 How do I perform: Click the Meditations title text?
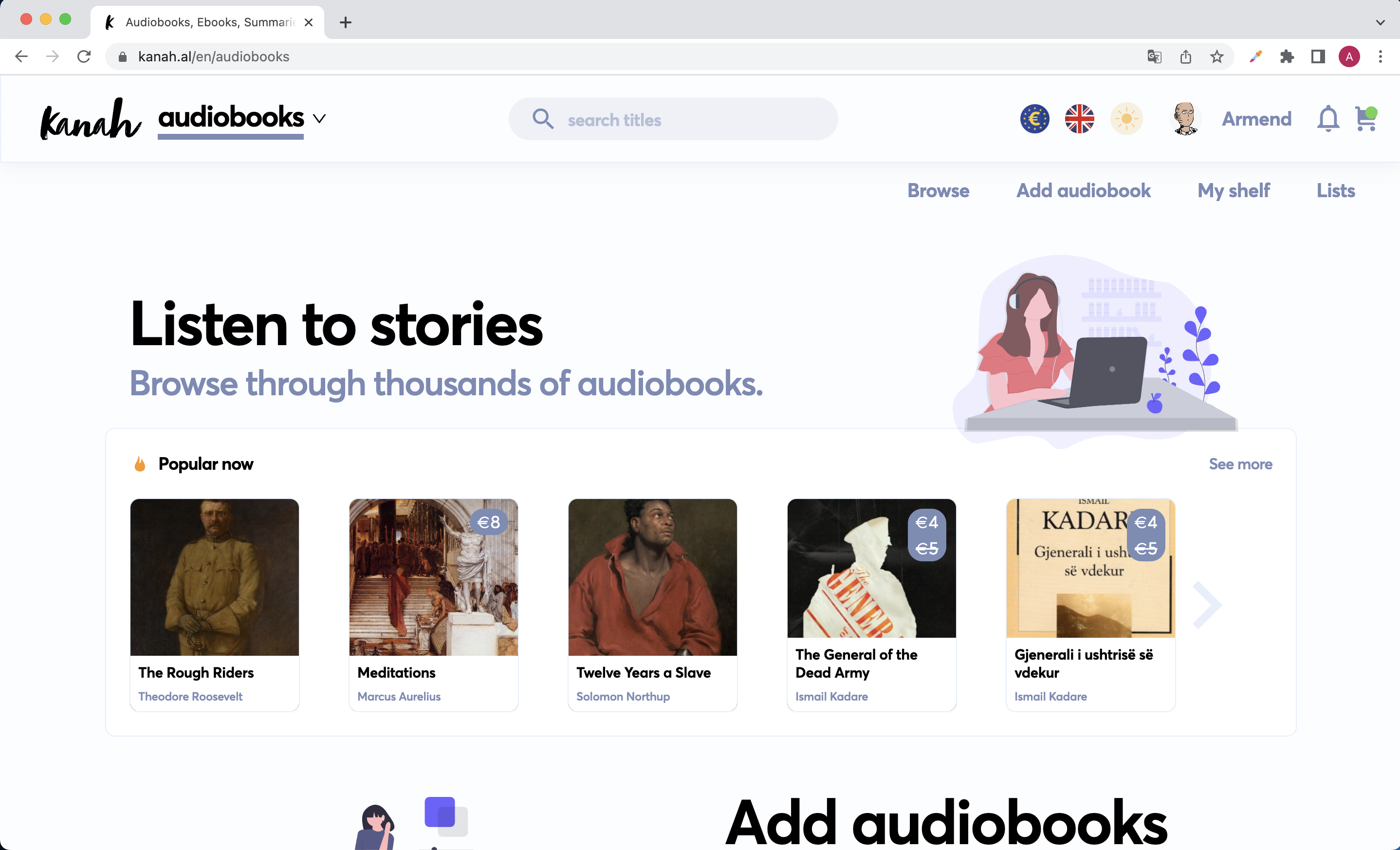point(396,673)
